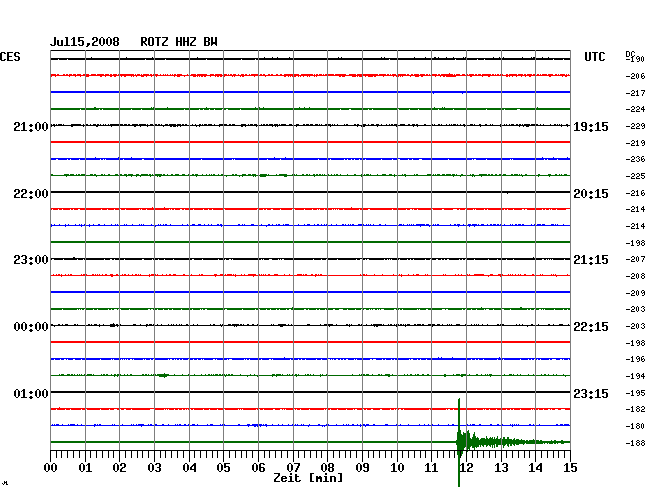Select DC offset value -207
The width and height of the screenshot is (650, 494).
[635, 259]
